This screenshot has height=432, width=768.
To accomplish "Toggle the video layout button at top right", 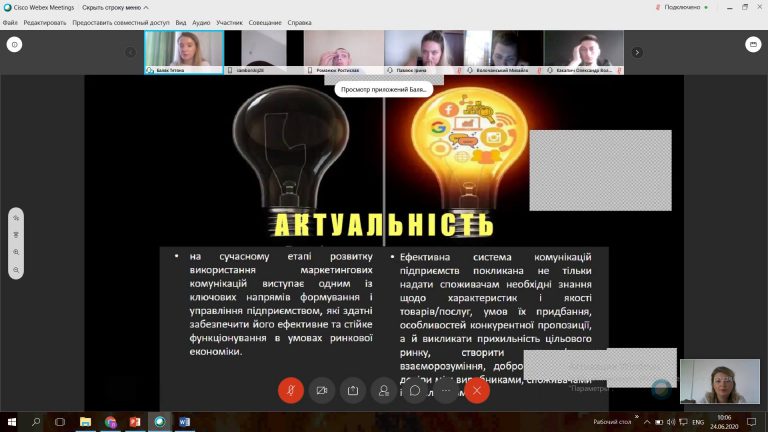I will click(753, 45).
